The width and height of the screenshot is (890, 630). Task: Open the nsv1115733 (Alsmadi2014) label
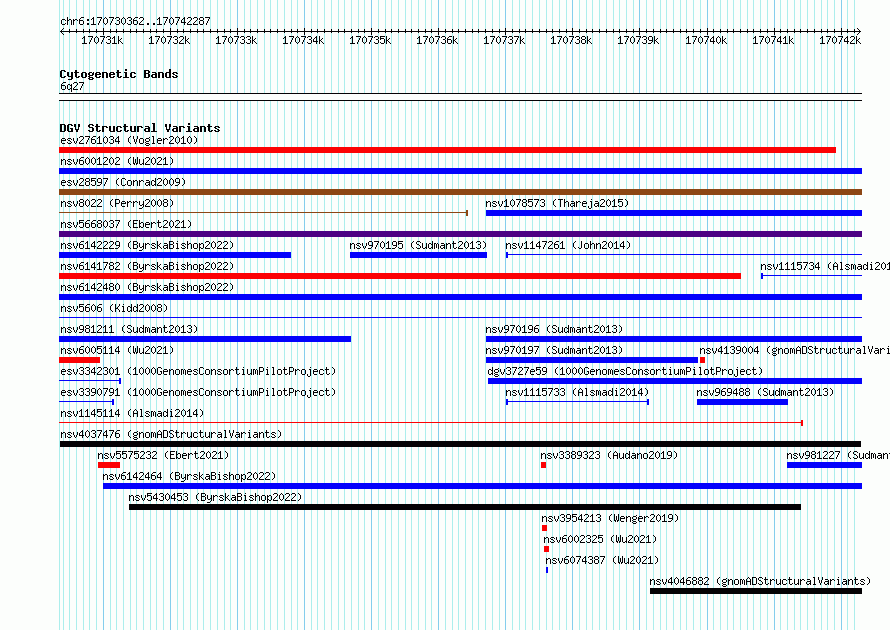pos(577,392)
